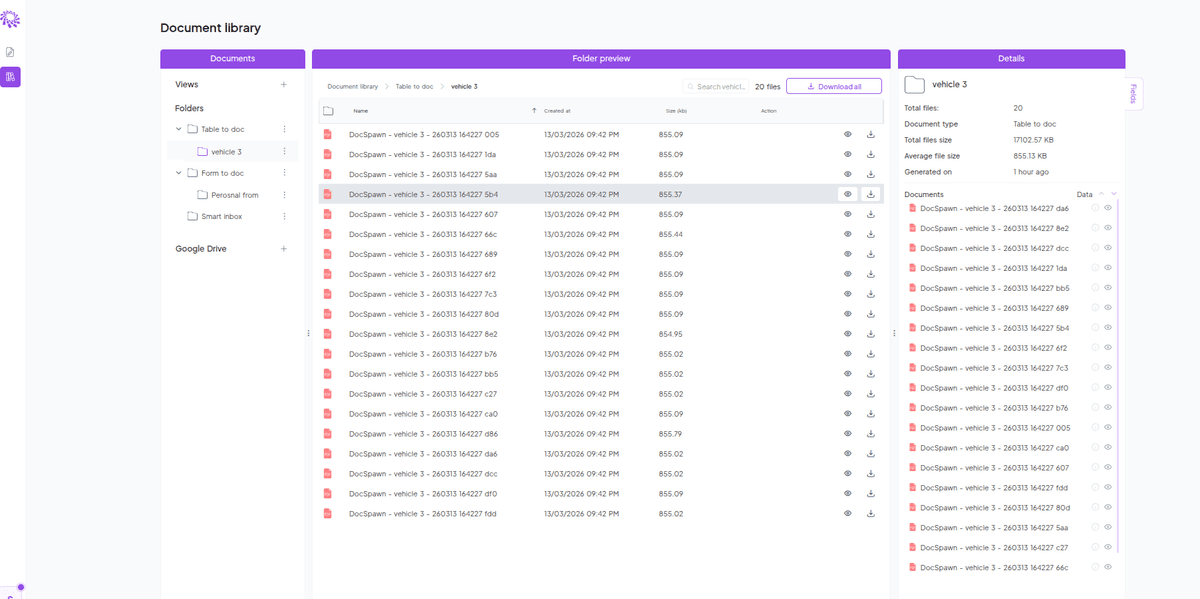Screen dimensions: 1200x599
Task: Open the vertical Fields tab on the right
Action: (1136, 92)
